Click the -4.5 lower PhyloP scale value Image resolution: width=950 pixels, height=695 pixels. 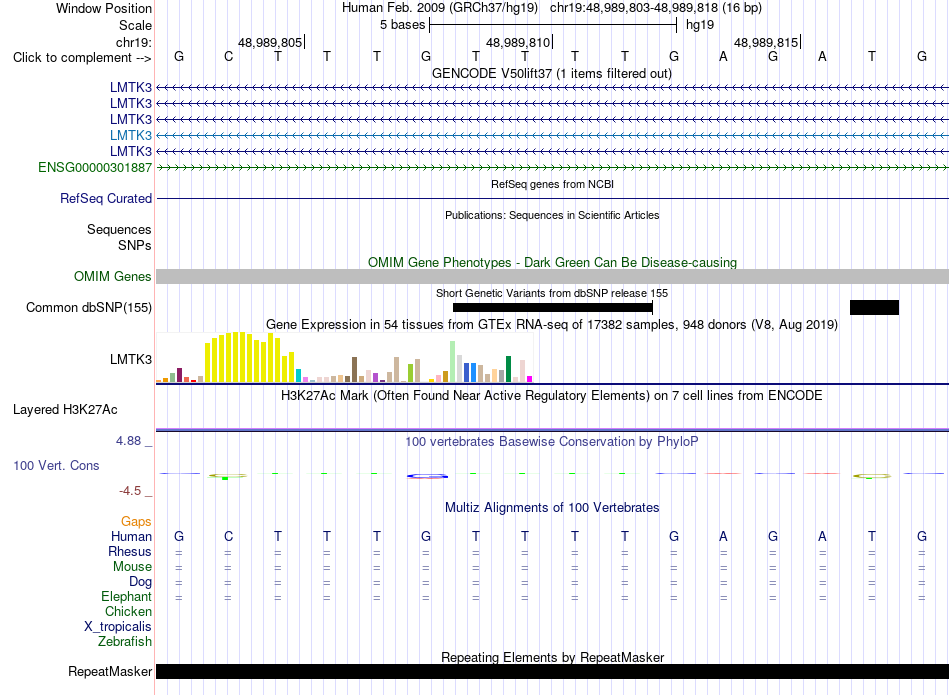pyautogui.click(x=130, y=491)
